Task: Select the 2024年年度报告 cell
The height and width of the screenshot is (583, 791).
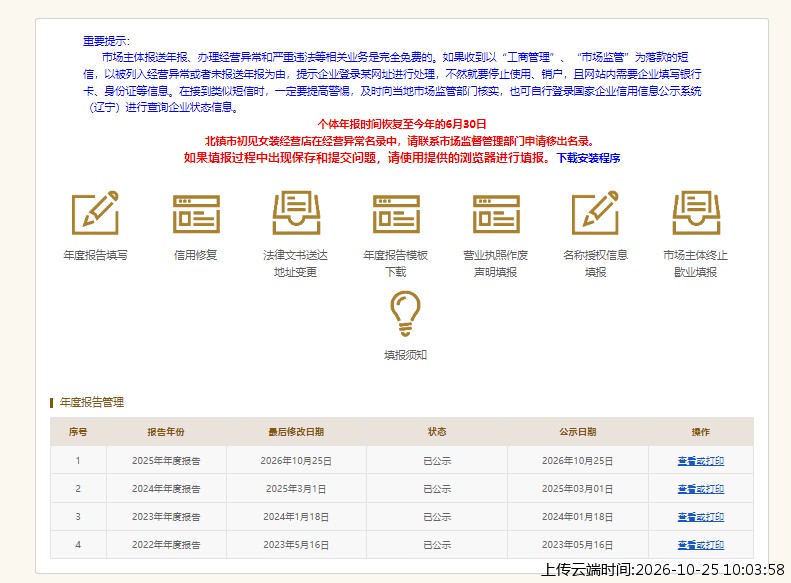Action: [x=166, y=489]
